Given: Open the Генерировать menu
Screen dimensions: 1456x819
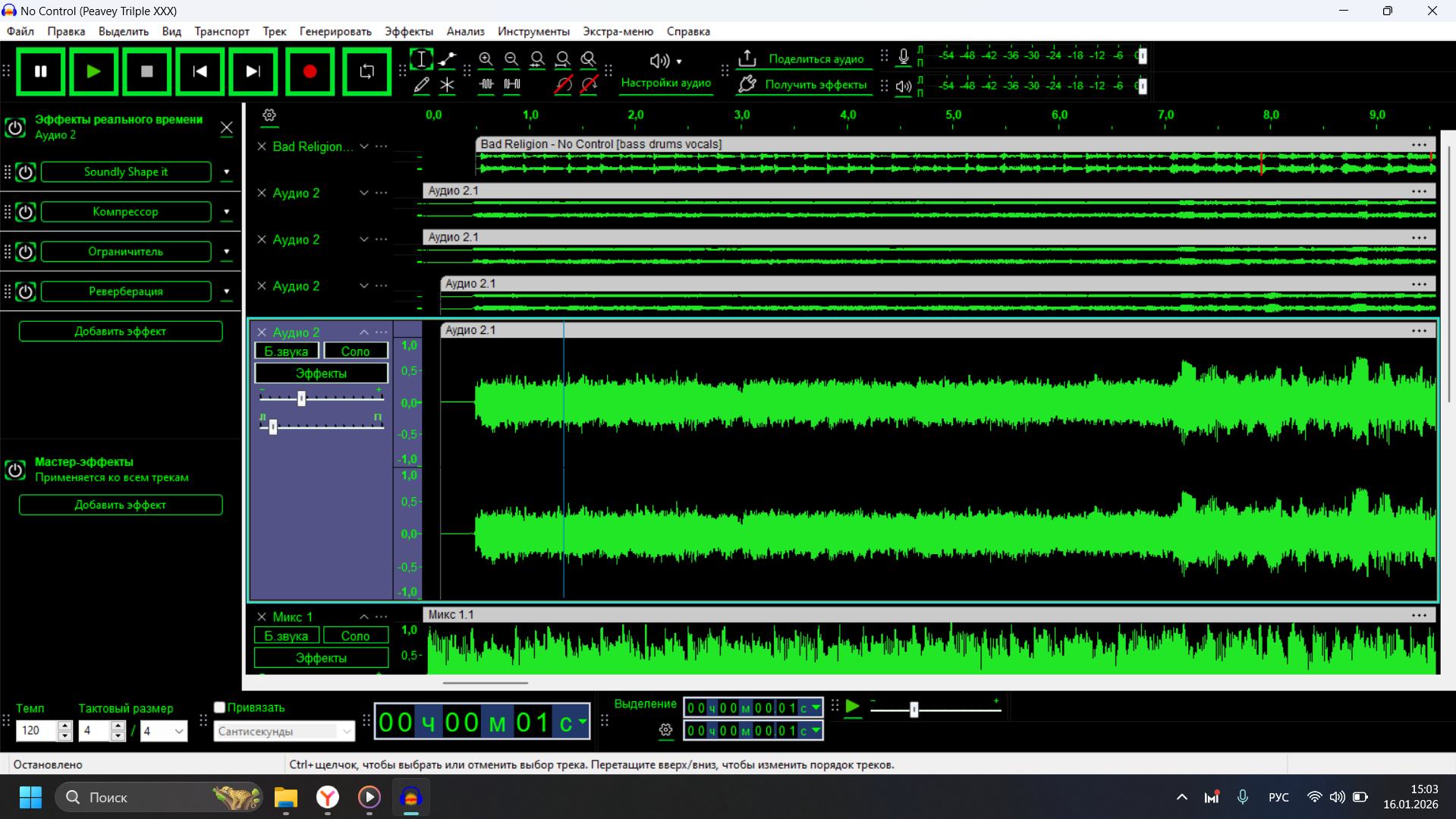Looking at the screenshot, I should coord(335,31).
